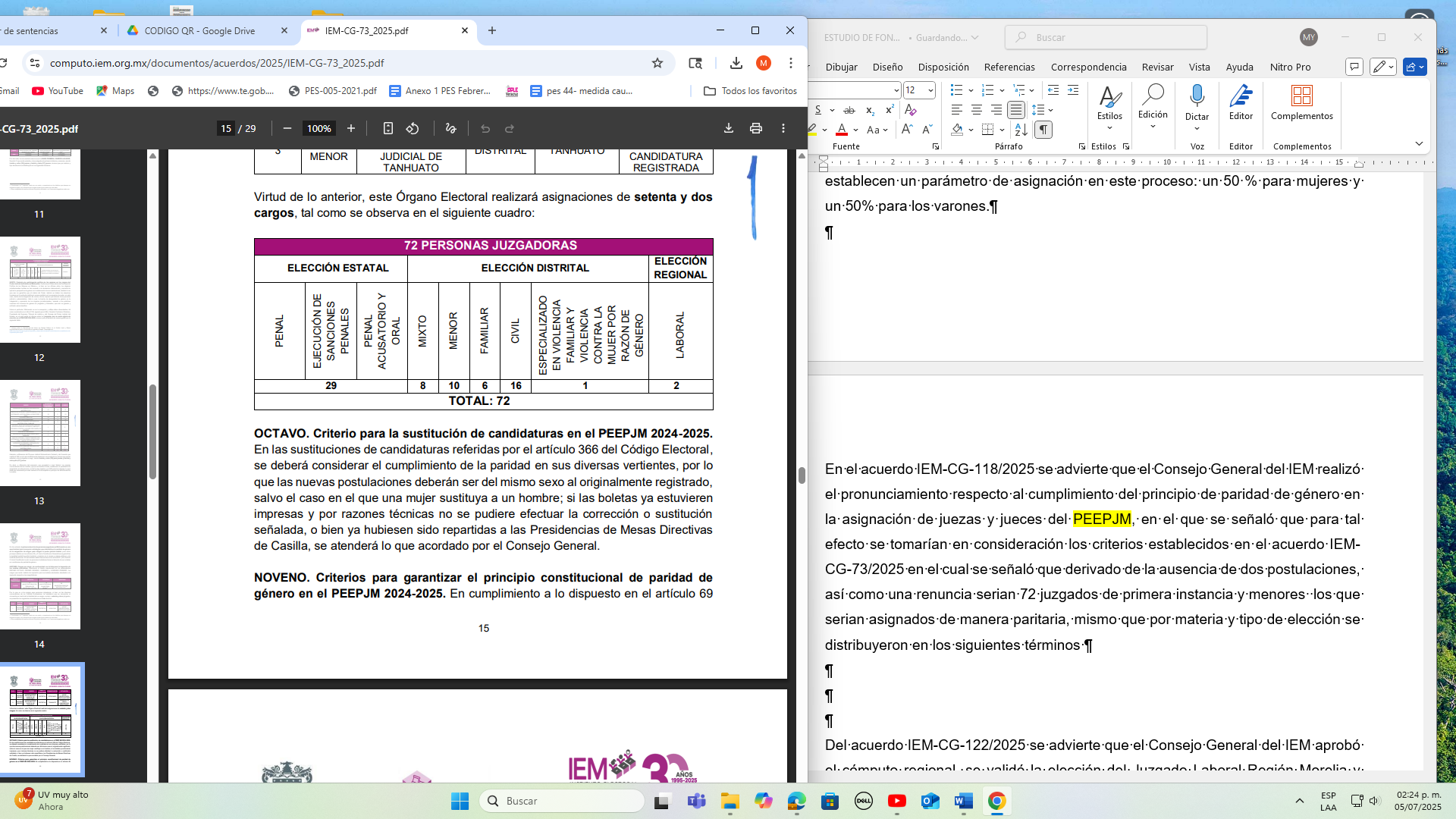Open comments pane in Word

click(x=1354, y=67)
